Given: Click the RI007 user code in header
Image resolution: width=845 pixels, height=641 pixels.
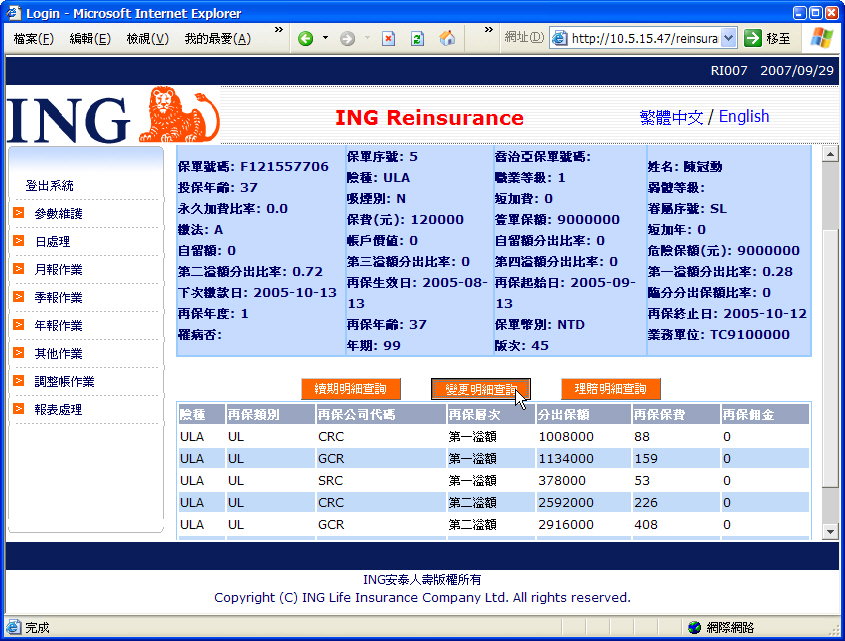Looking at the screenshot, I should pos(729,71).
